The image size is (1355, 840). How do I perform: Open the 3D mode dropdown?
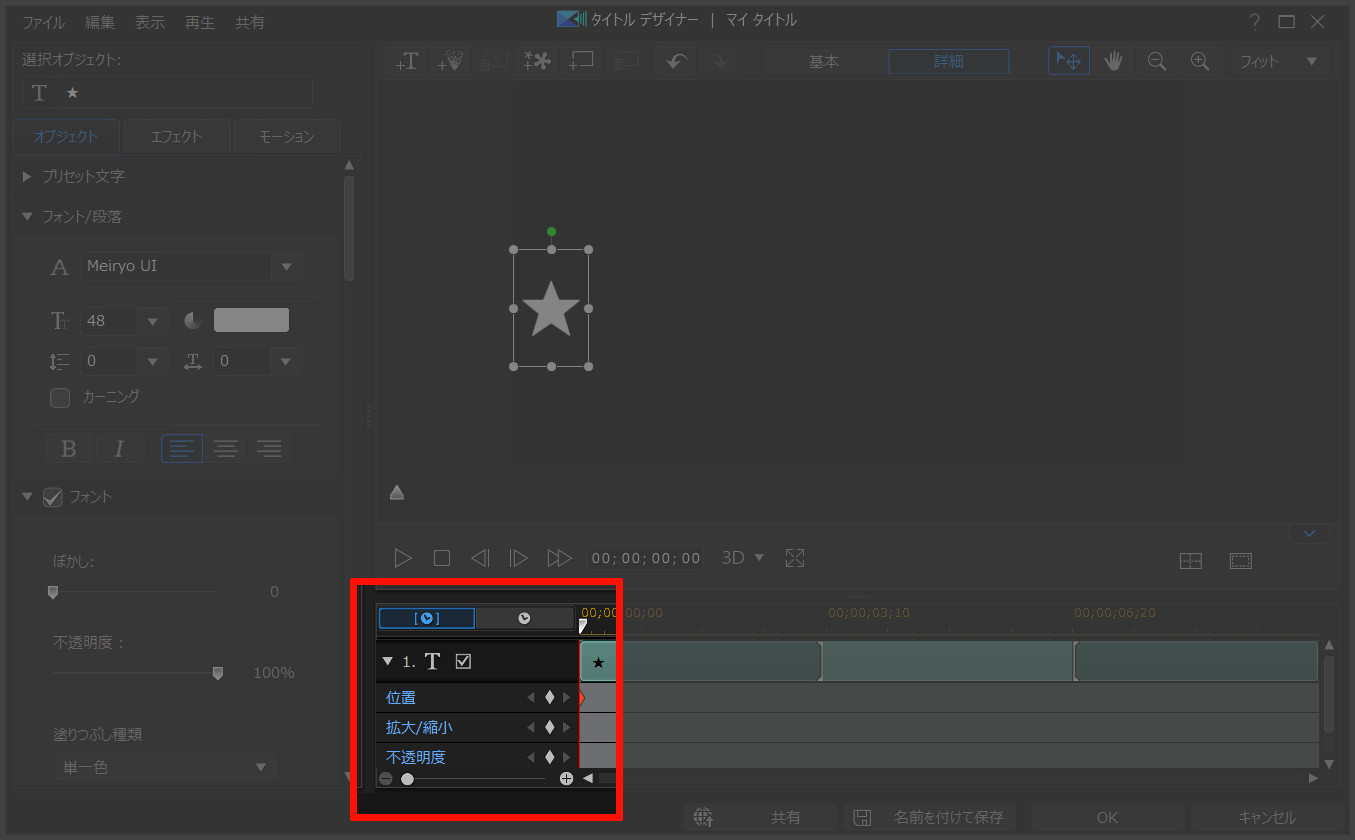coord(758,558)
